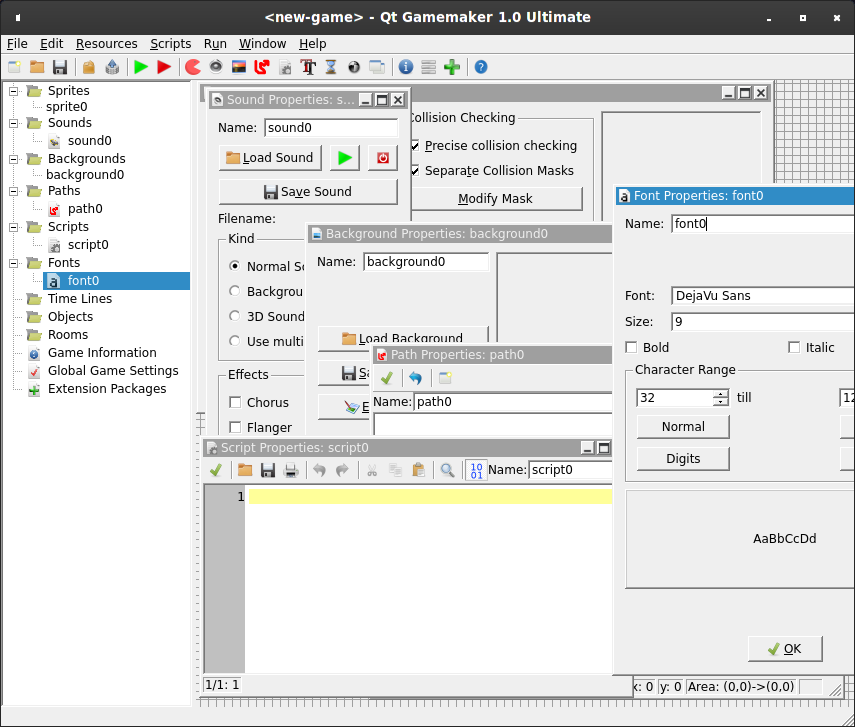Viewport: 855px width, 727px height.
Task: Click the Digits character range button
Action: tap(683, 459)
